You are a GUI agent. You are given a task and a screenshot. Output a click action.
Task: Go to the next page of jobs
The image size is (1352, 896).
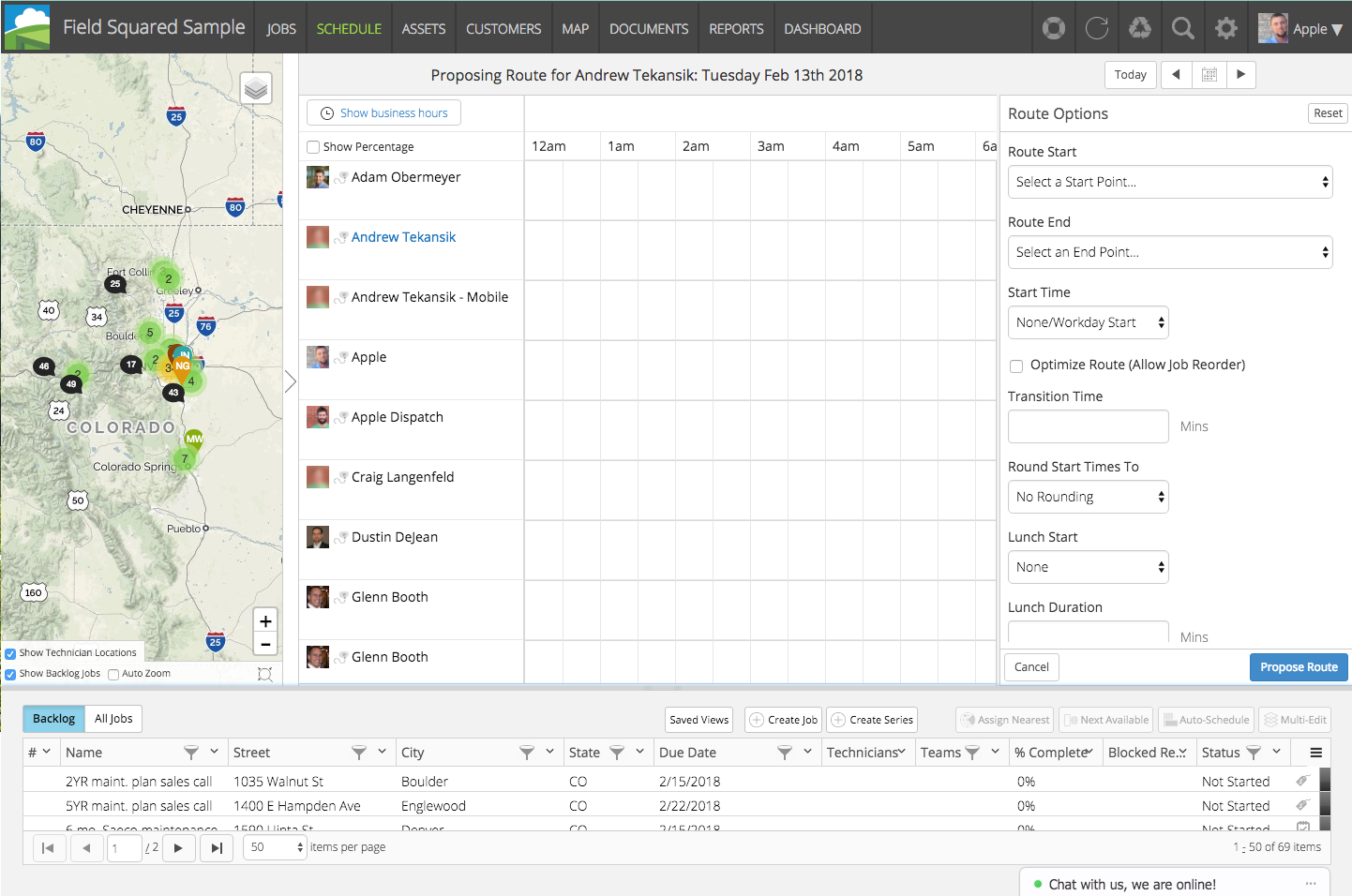pos(178,848)
